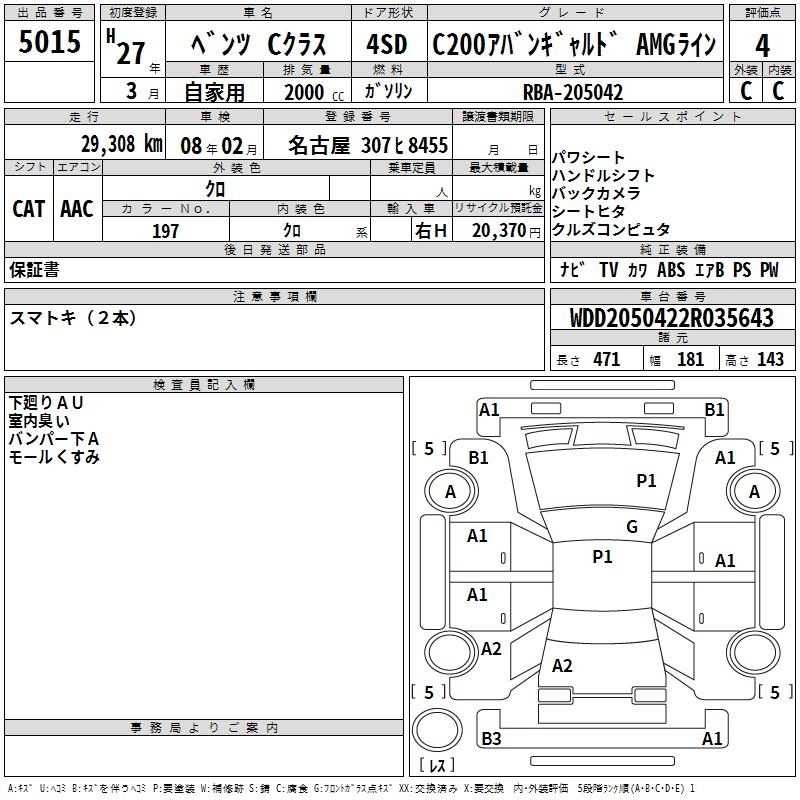This screenshot has height=800, width=800.
Task: Select trunk lid mark A2
Action: pyautogui.click(x=562, y=665)
